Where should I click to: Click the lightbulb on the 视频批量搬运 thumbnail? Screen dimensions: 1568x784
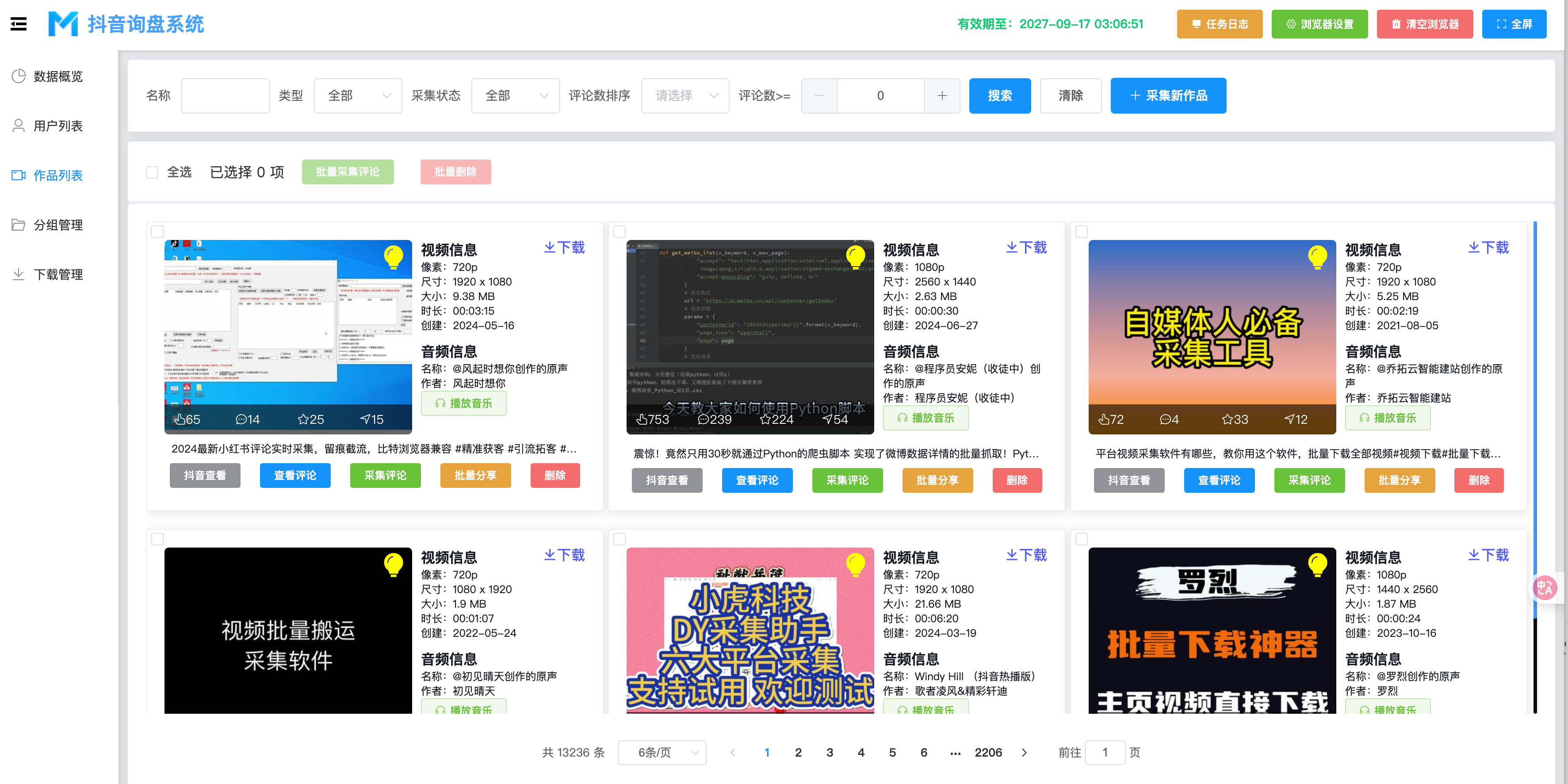(393, 564)
